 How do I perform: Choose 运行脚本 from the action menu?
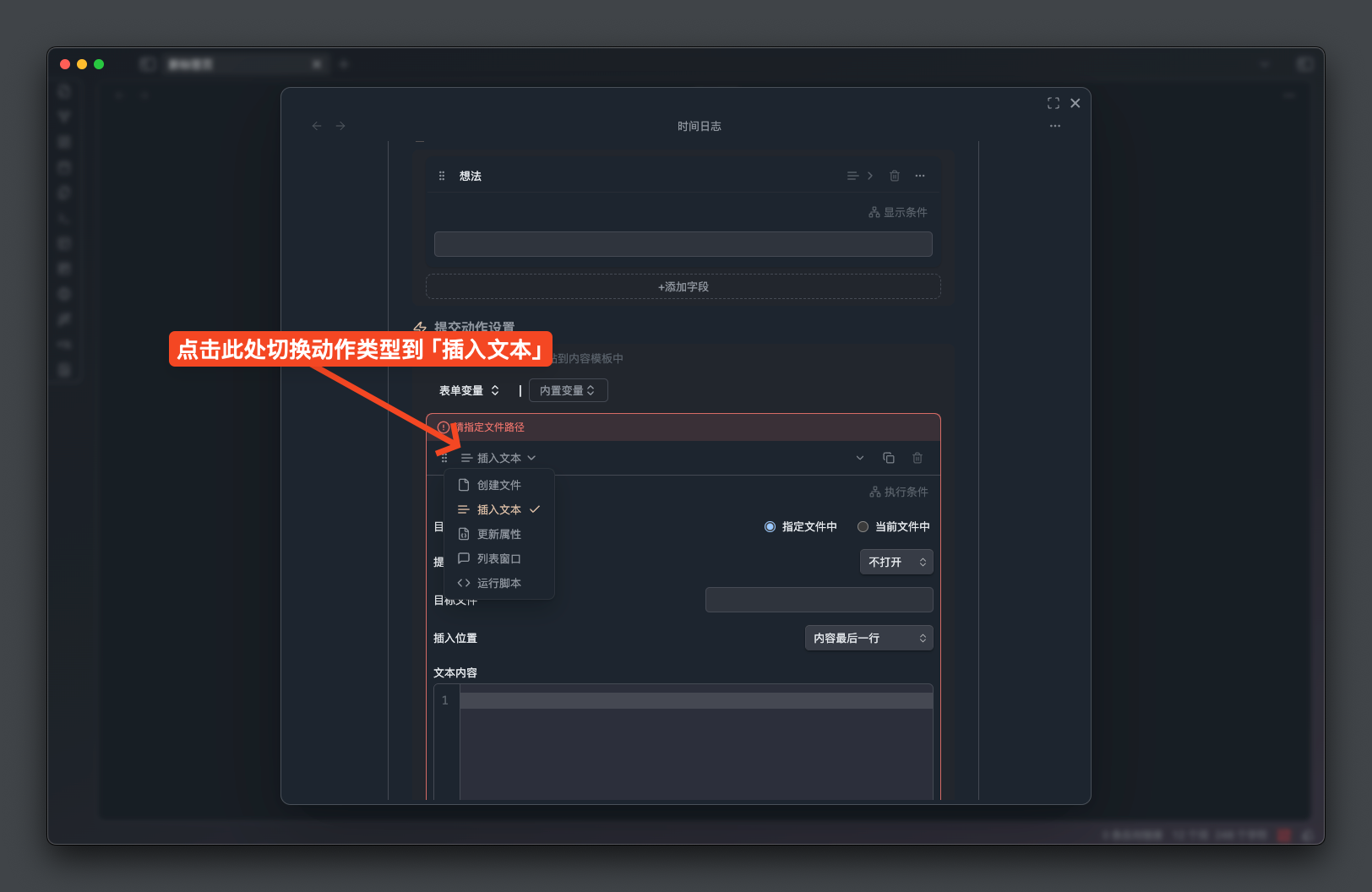pos(498,583)
